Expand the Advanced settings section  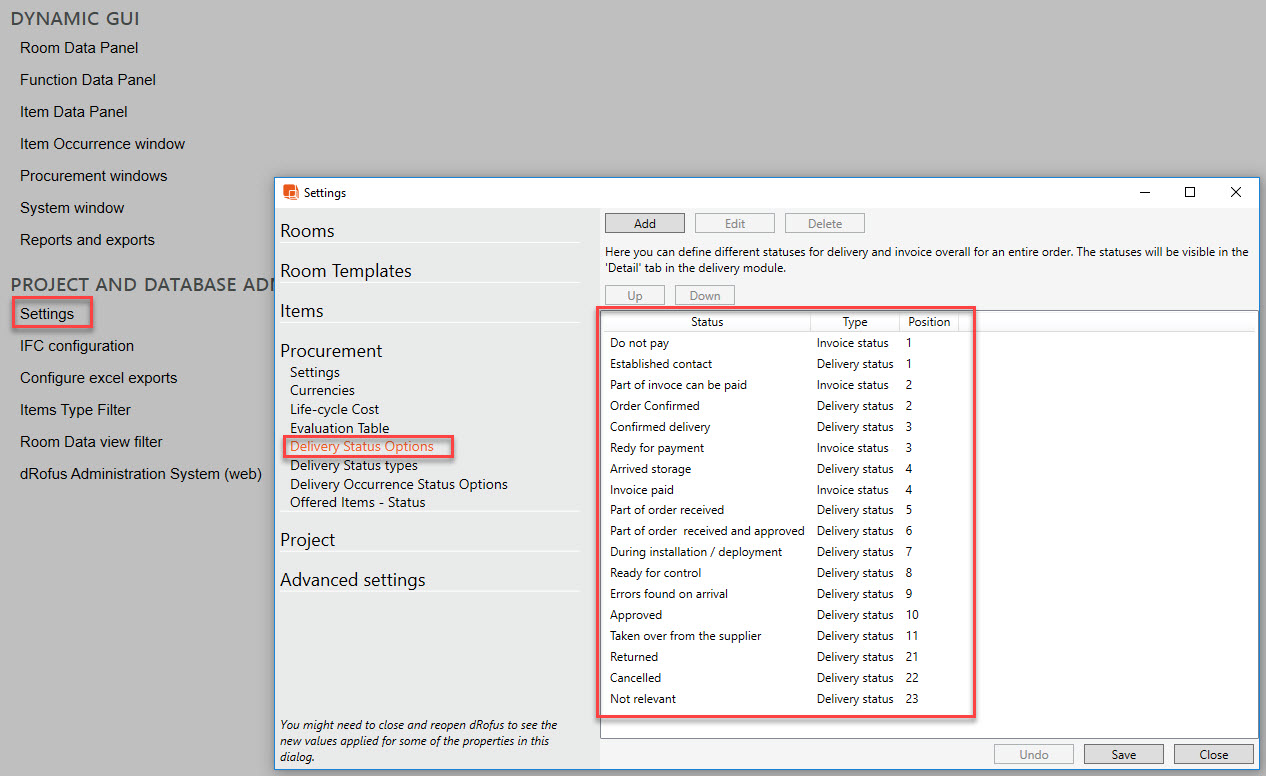352,580
